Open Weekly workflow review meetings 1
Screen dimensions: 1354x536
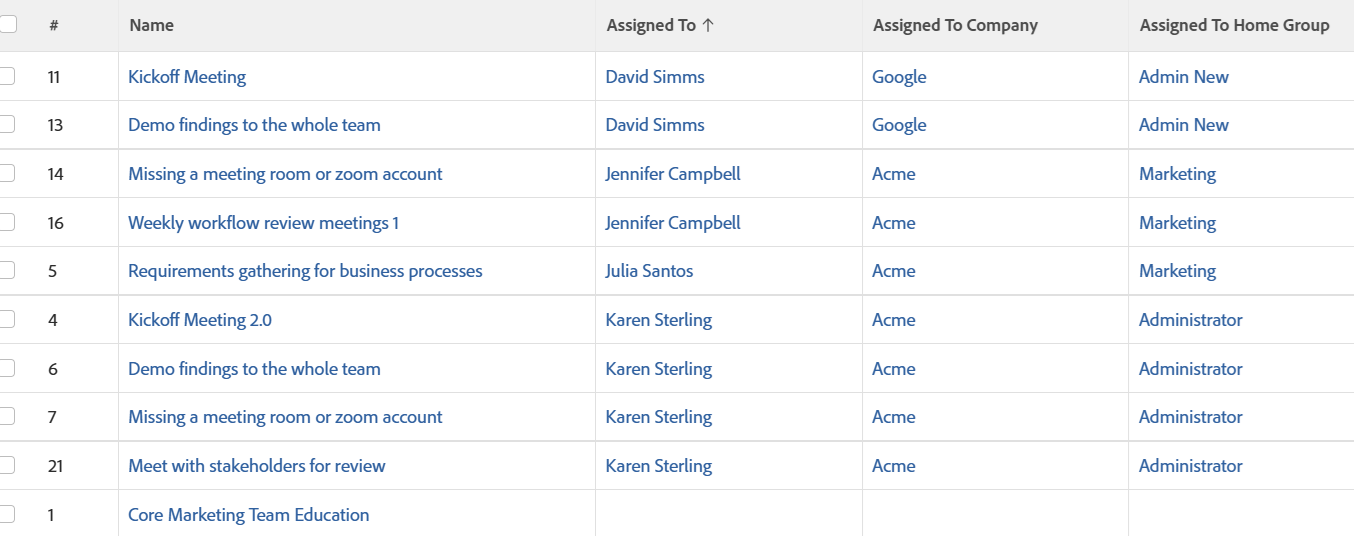(x=263, y=223)
